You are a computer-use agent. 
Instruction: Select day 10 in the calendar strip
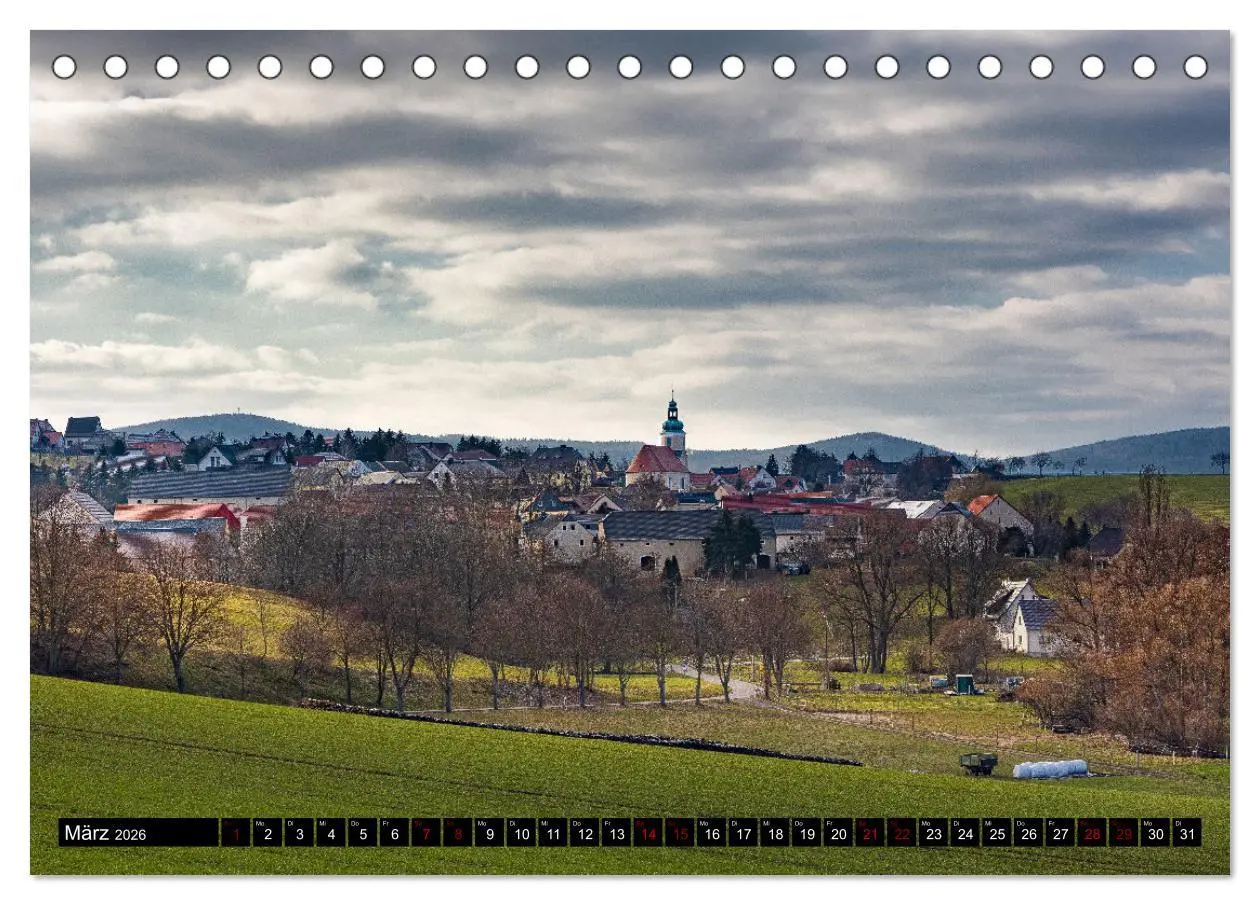[521, 833]
